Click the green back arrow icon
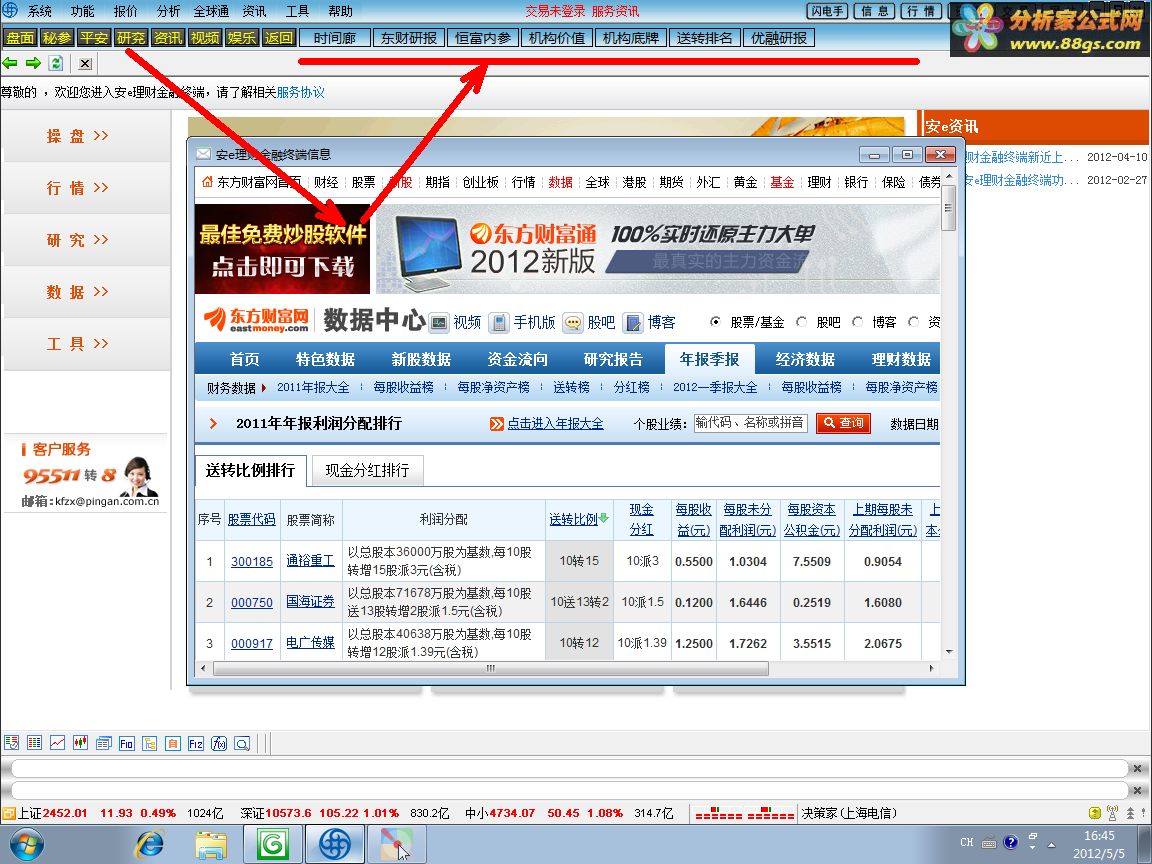The image size is (1152, 864). click(10, 63)
